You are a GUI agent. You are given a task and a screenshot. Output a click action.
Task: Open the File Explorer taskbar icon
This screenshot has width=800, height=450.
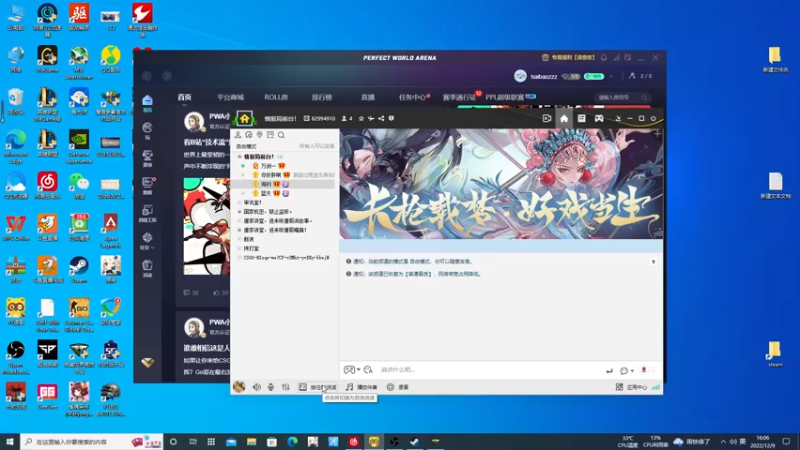tap(252, 441)
